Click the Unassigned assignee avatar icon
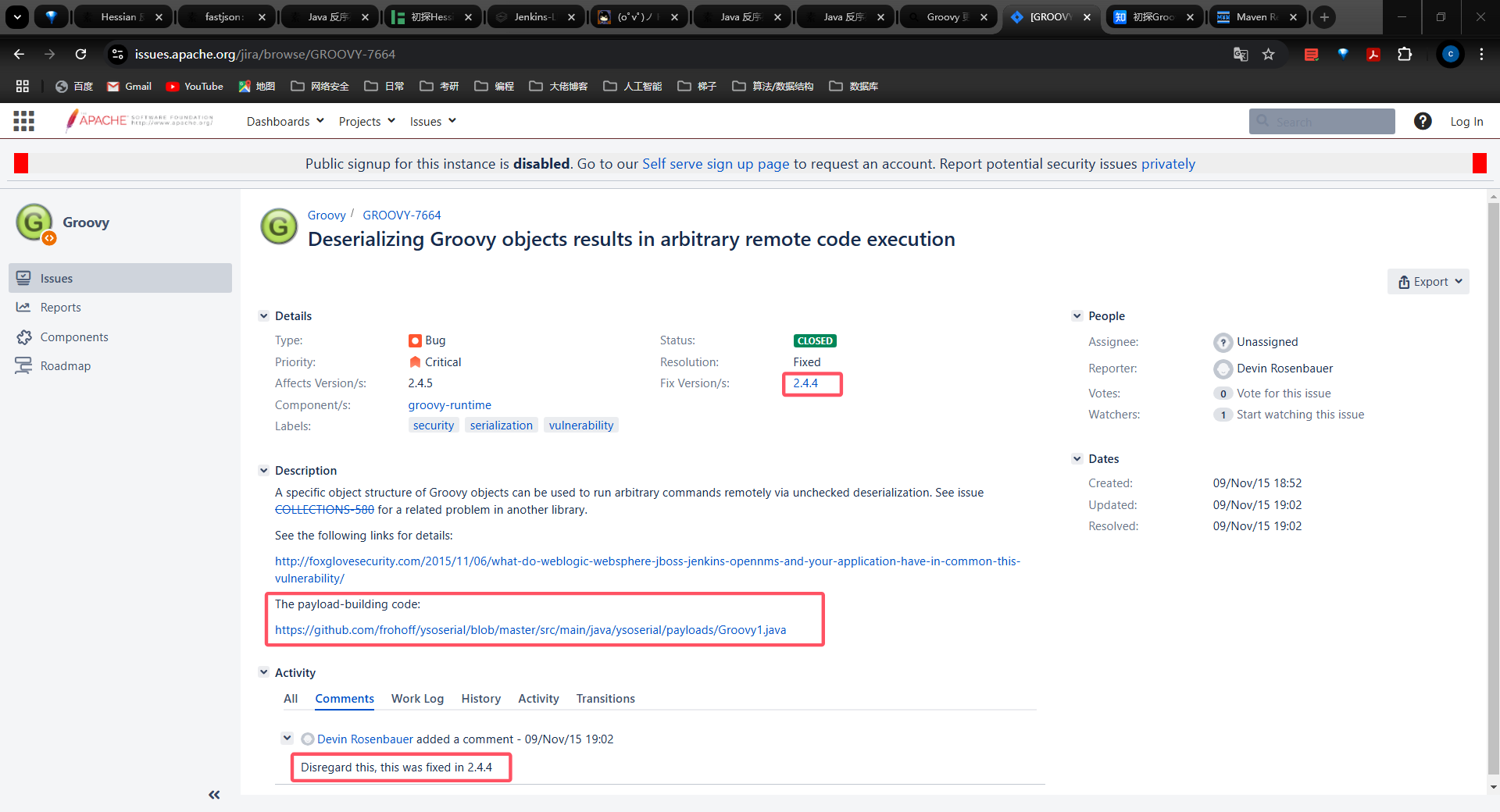 click(1223, 342)
